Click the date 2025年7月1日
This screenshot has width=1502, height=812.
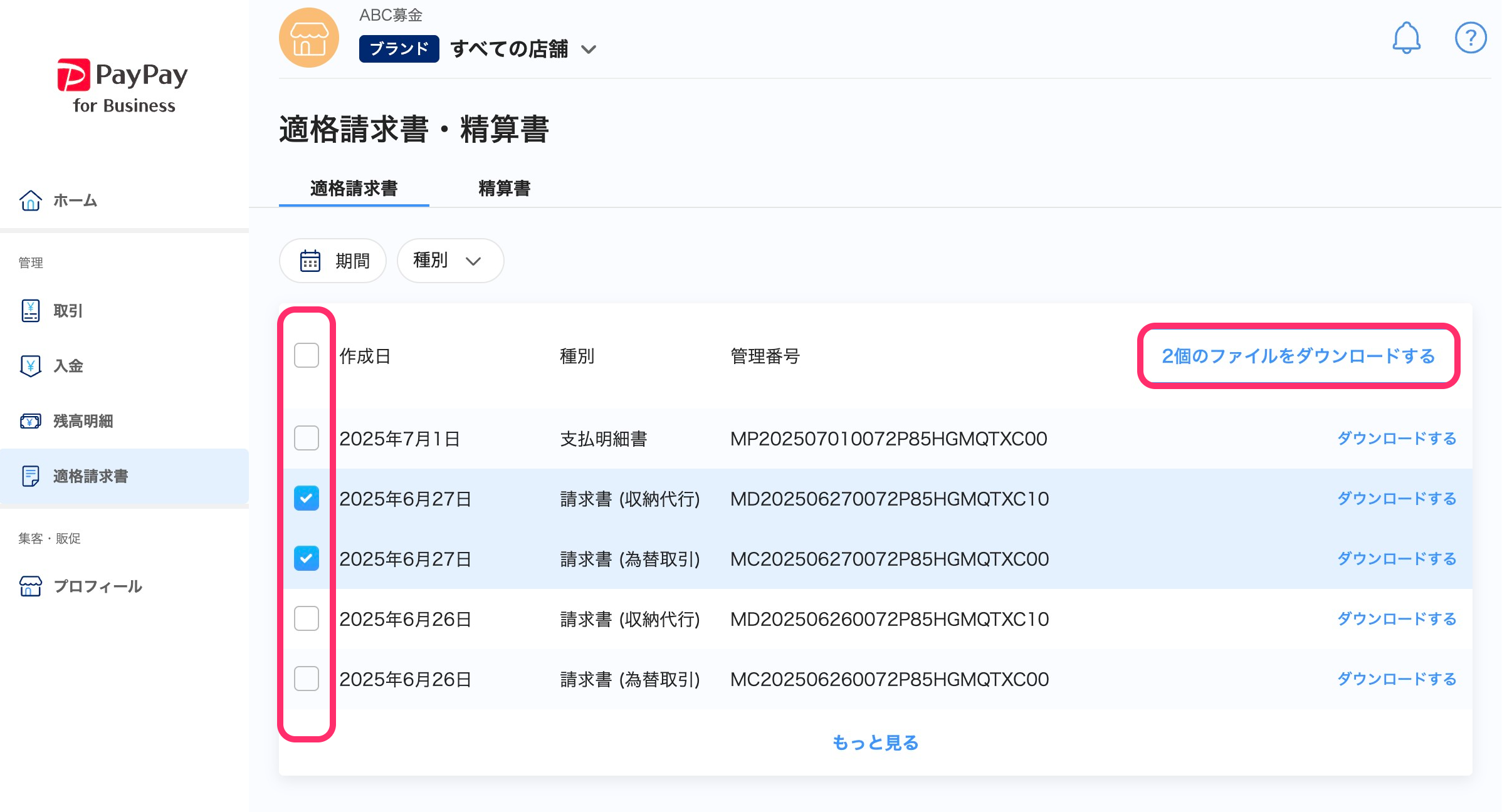point(400,439)
